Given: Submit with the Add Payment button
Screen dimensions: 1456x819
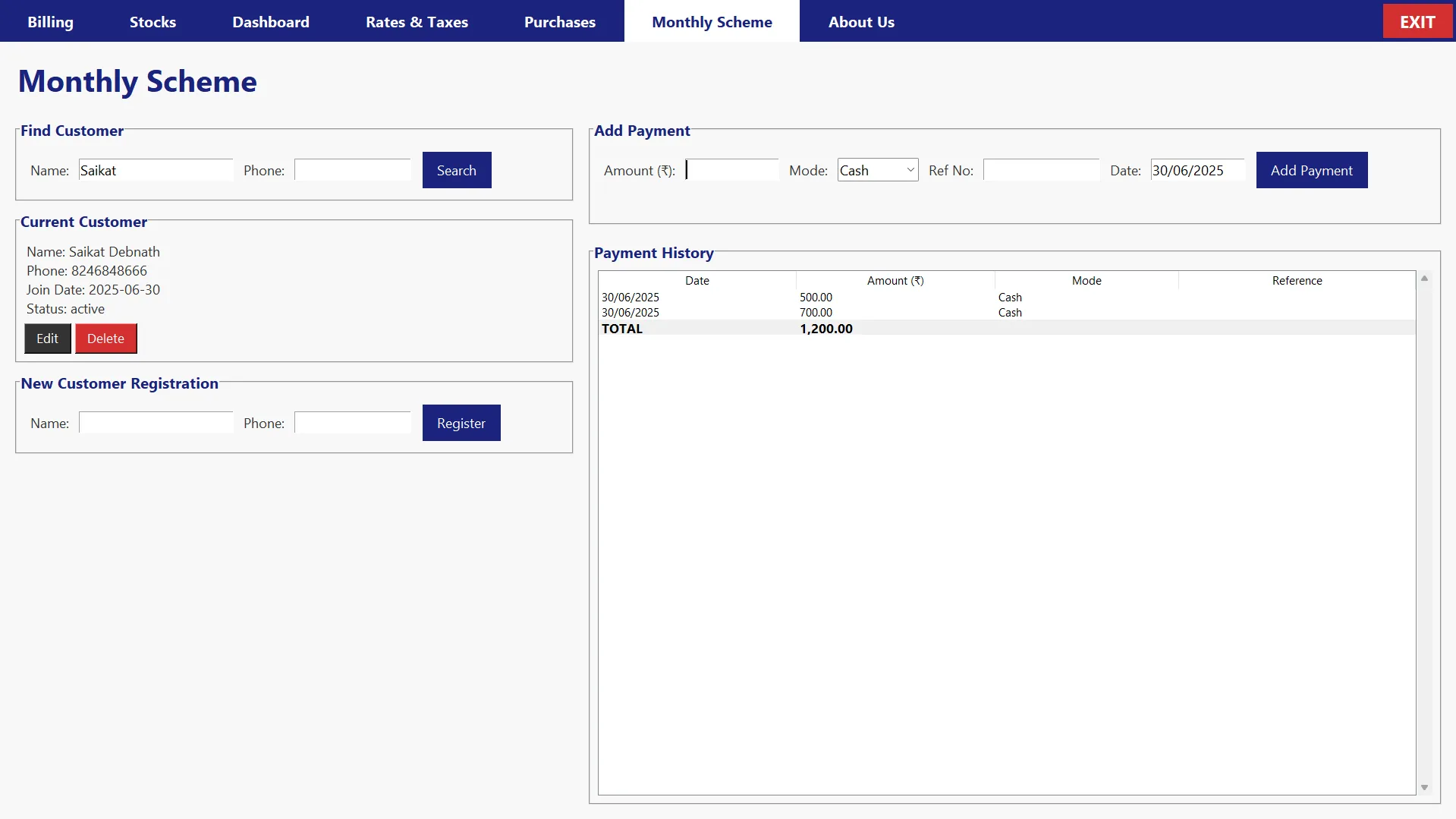Looking at the screenshot, I should pos(1311,170).
